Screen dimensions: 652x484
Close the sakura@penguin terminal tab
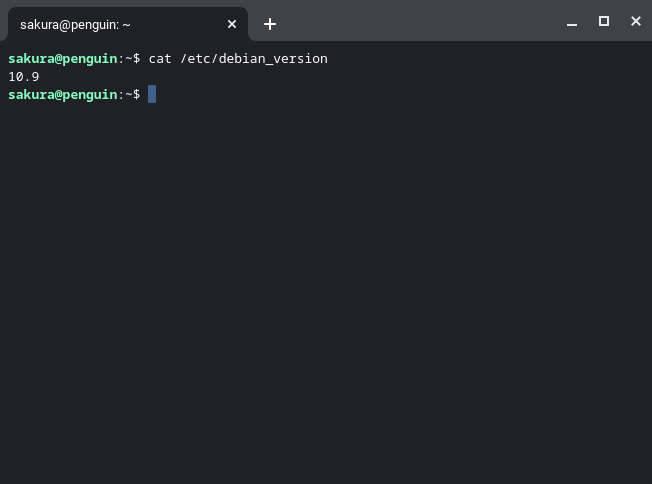pyautogui.click(x=232, y=24)
